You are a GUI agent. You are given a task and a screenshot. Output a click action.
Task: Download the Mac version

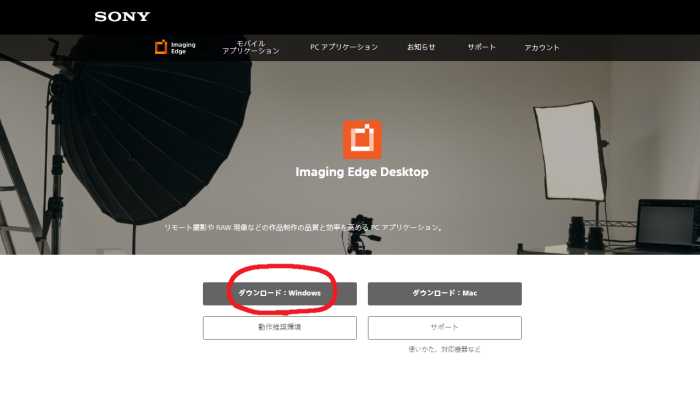445,294
